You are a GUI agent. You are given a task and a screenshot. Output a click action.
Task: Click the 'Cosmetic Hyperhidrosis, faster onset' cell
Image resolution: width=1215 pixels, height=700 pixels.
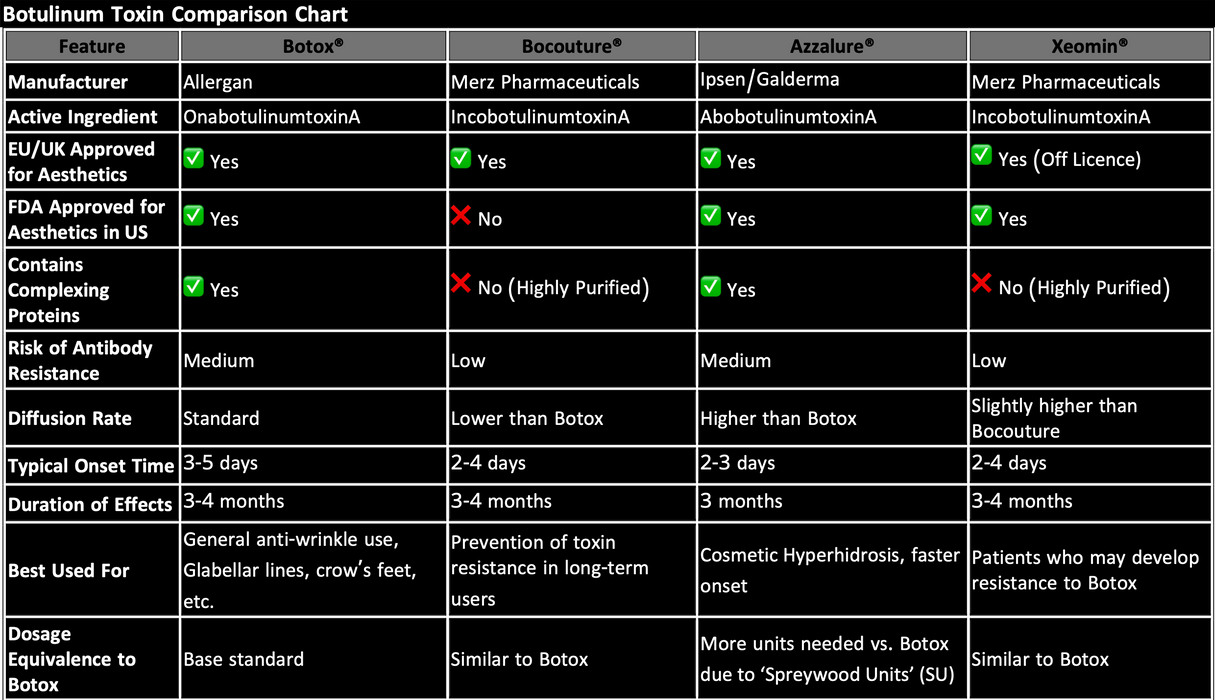829,570
